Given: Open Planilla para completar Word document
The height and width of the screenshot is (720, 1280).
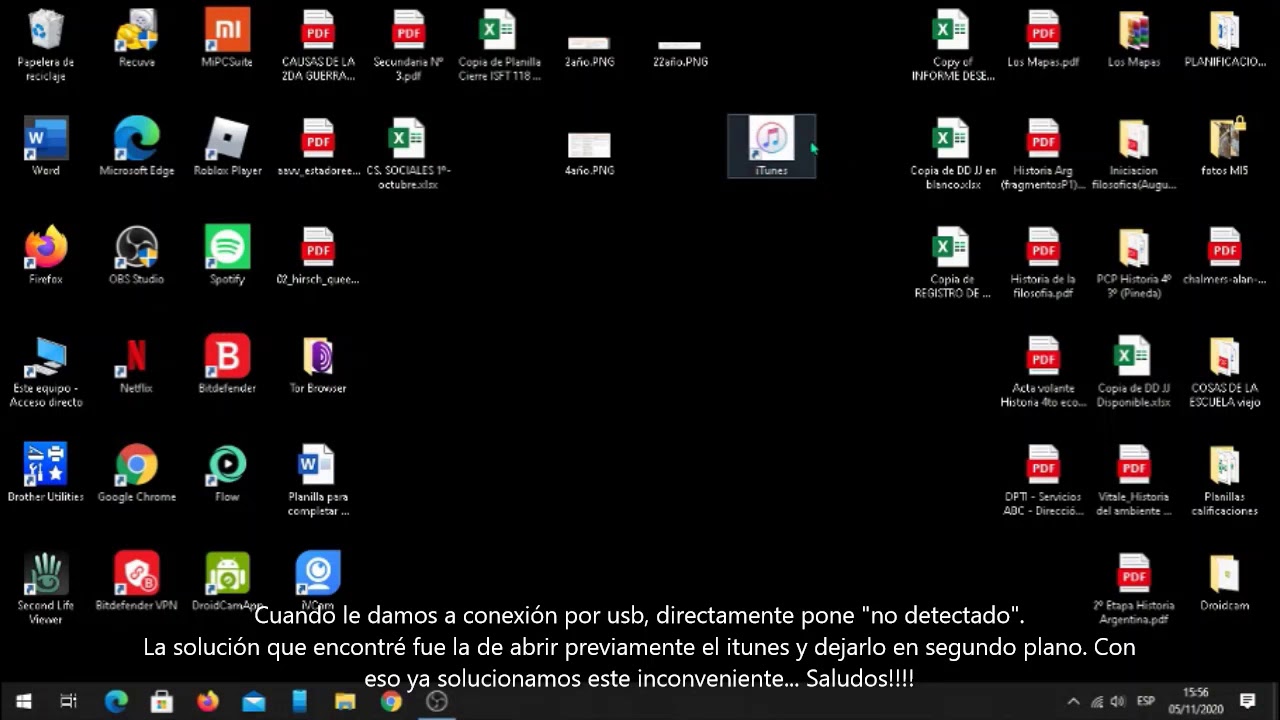Looking at the screenshot, I should (x=318, y=480).
